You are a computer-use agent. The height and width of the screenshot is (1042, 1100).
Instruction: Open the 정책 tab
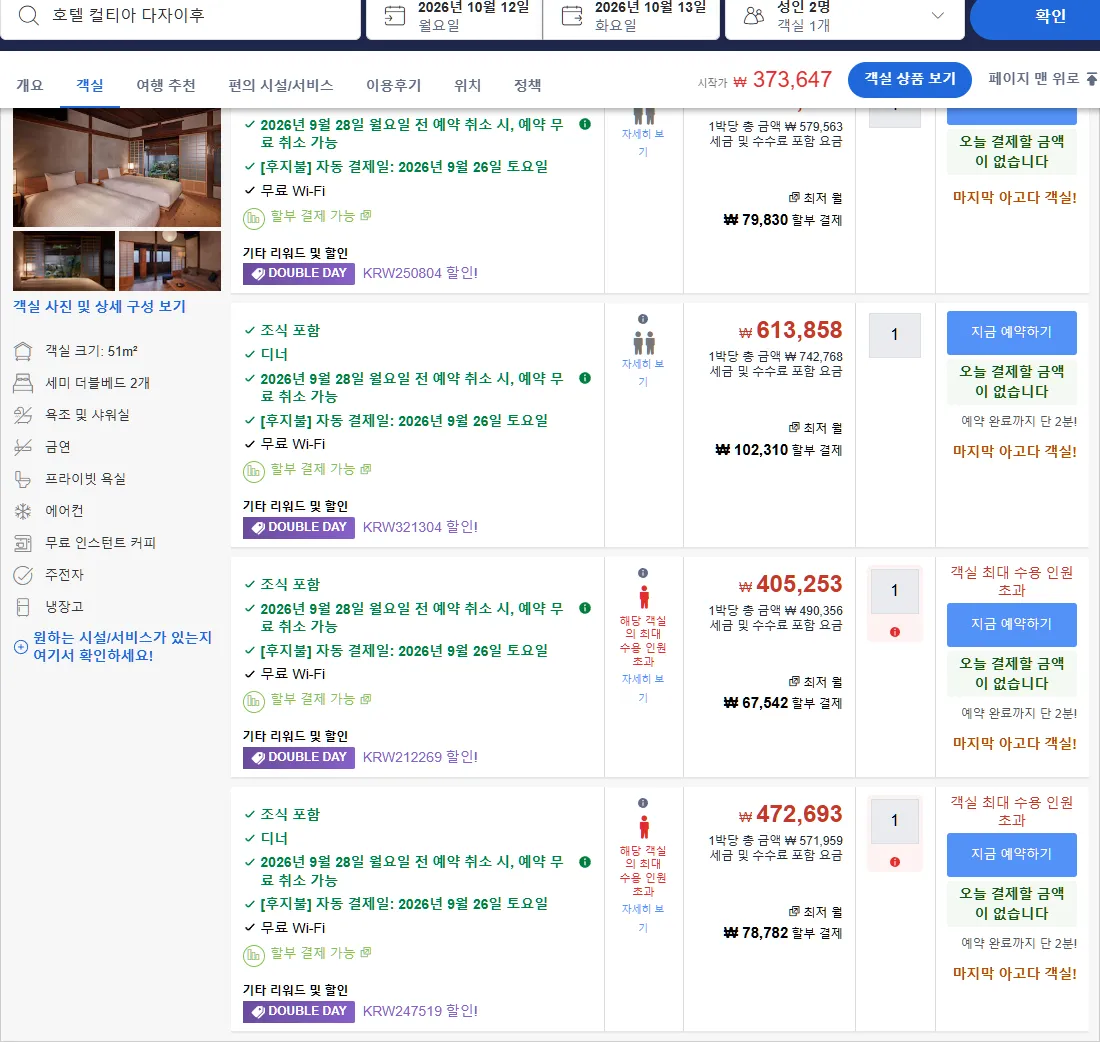click(528, 85)
